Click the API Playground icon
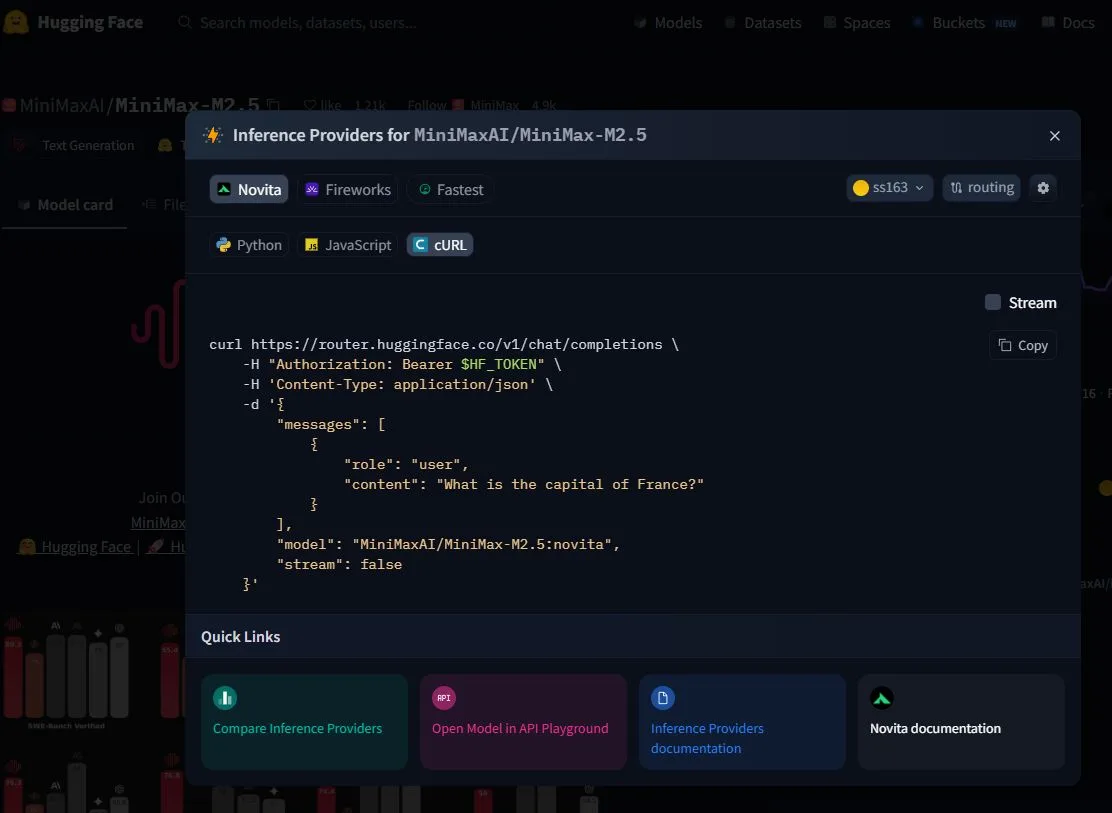The image size is (1112, 813). (444, 698)
